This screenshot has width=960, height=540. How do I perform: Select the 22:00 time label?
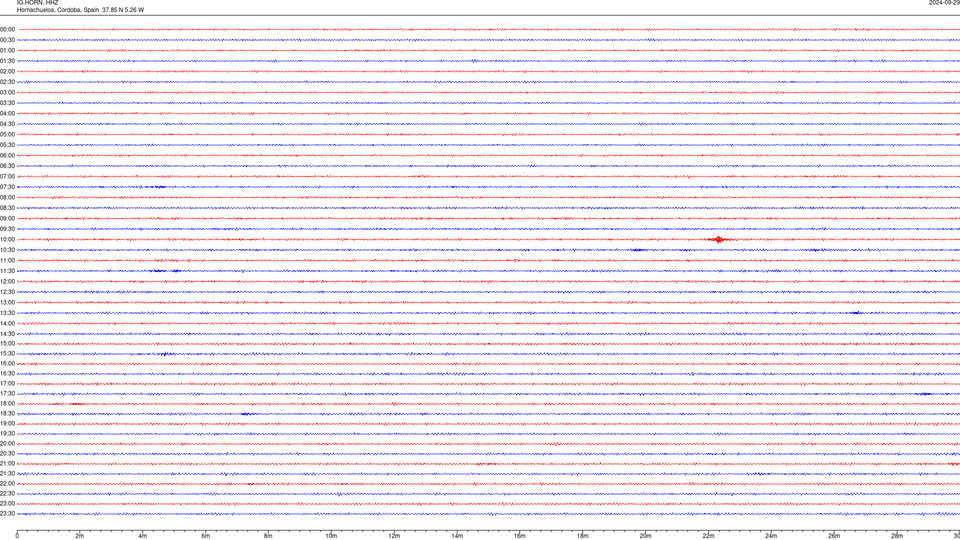click(x=7, y=484)
